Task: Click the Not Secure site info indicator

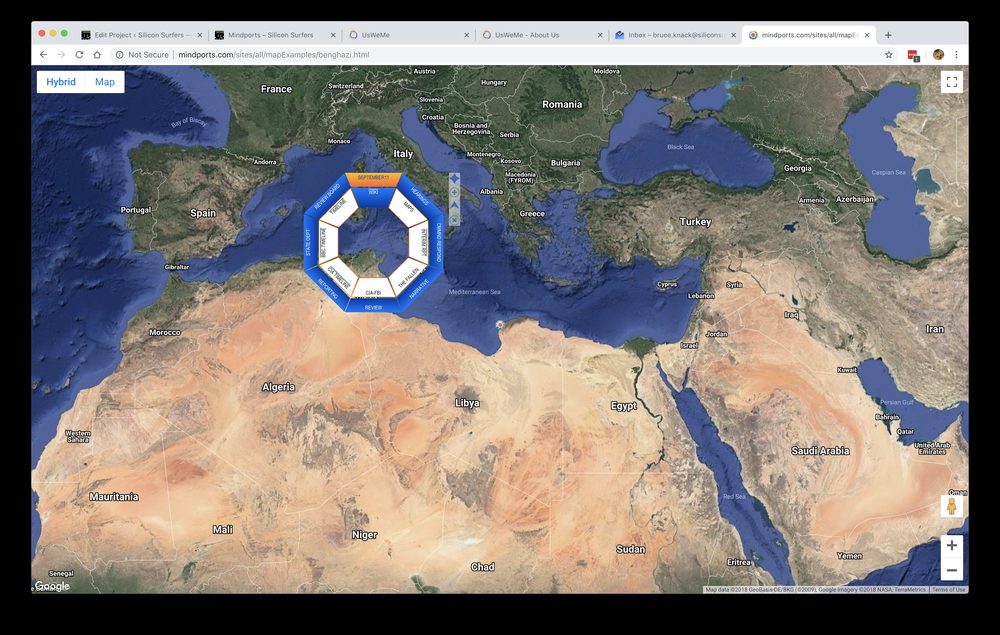Action: pos(142,55)
